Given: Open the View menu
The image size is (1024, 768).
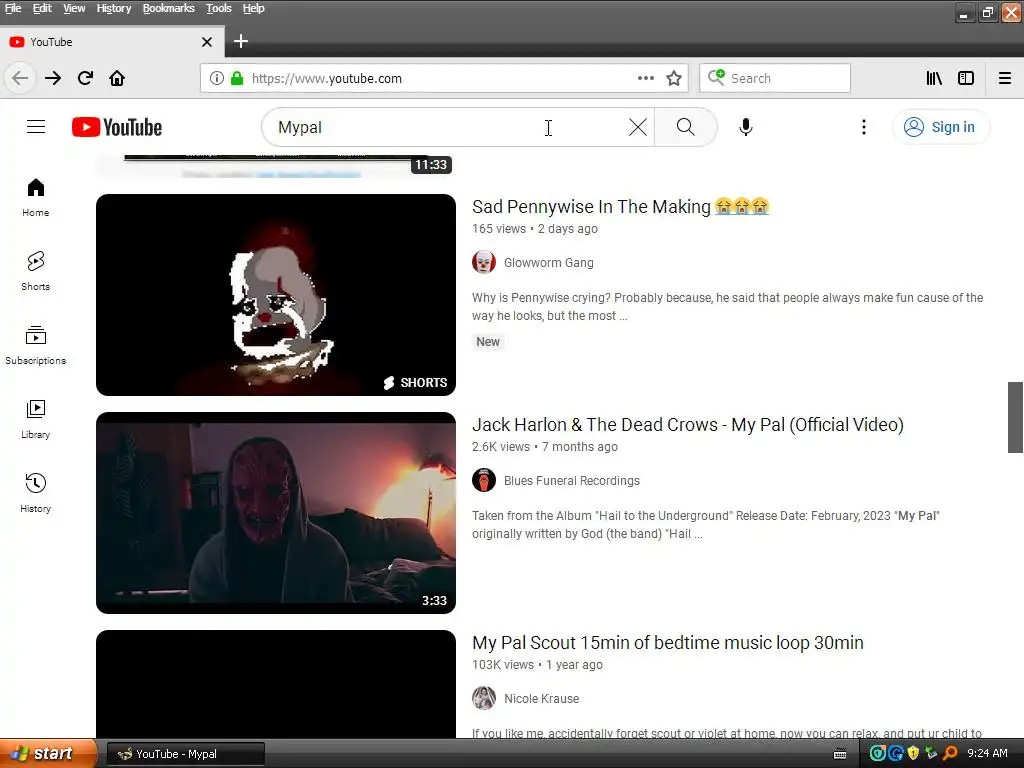Looking at the screenshot, I should click(x=74, y=8).
